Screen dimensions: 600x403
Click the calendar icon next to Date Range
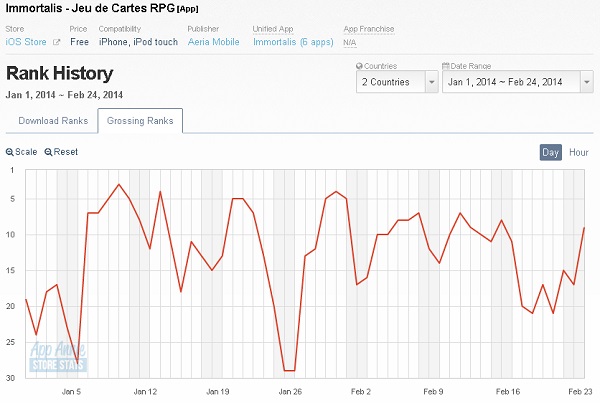tap(445, 66)
